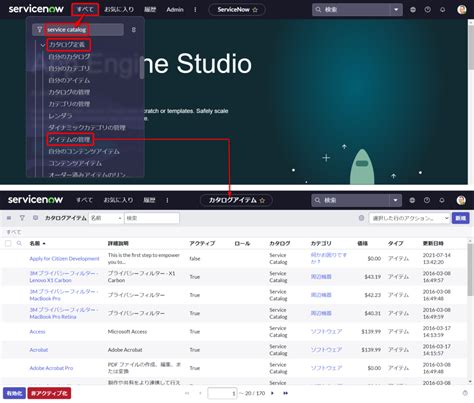The image size is (474, 403).
Task: Click the column search magnifier icon
Action: pyautogui.click(x=19, y=243)
